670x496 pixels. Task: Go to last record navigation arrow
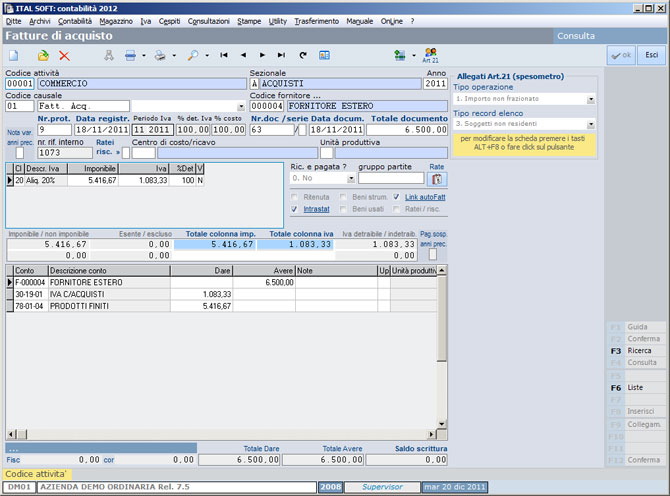(x=281, y=55)
